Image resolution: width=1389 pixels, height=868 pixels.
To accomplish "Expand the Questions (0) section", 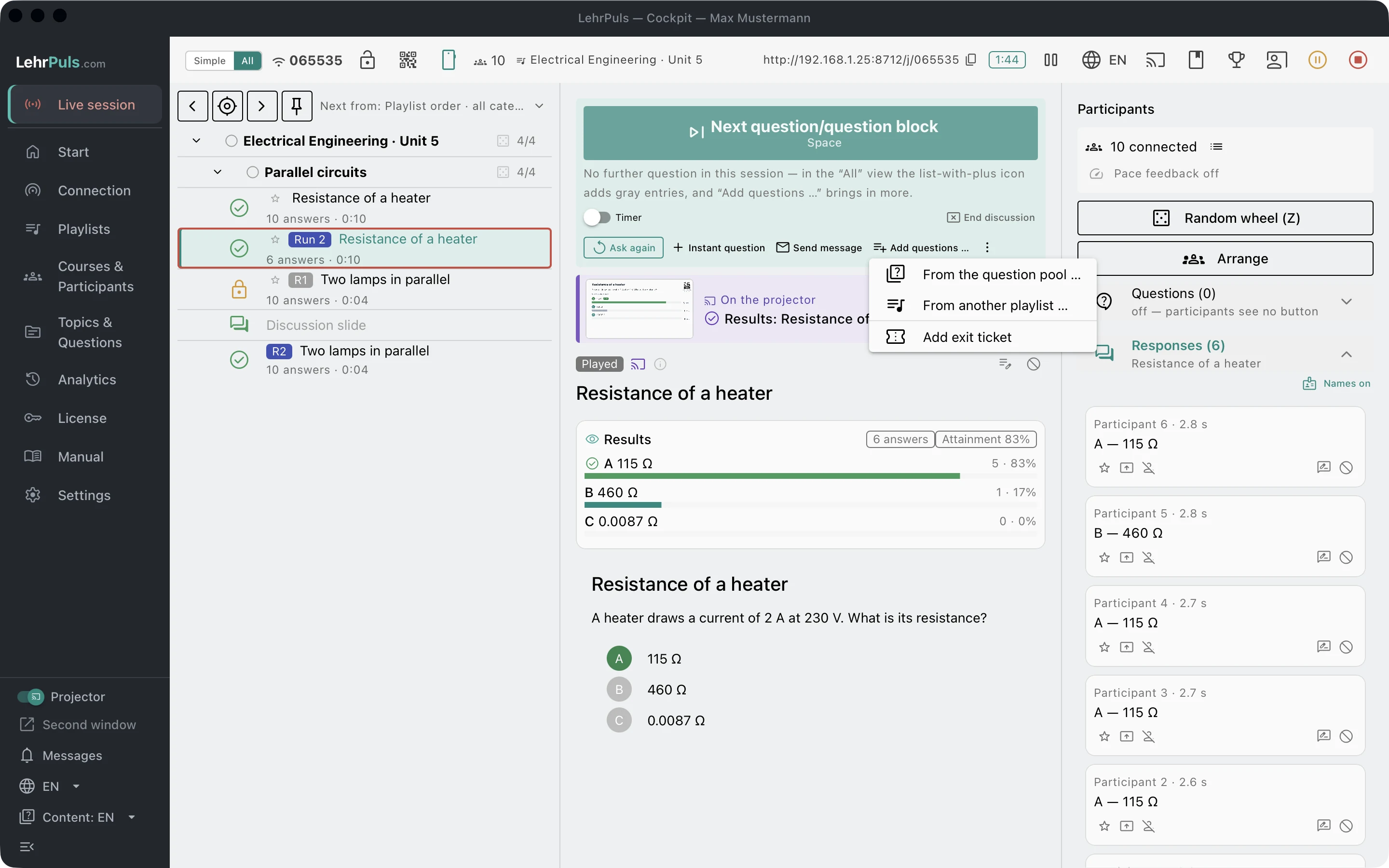I will click(1347, 301).
